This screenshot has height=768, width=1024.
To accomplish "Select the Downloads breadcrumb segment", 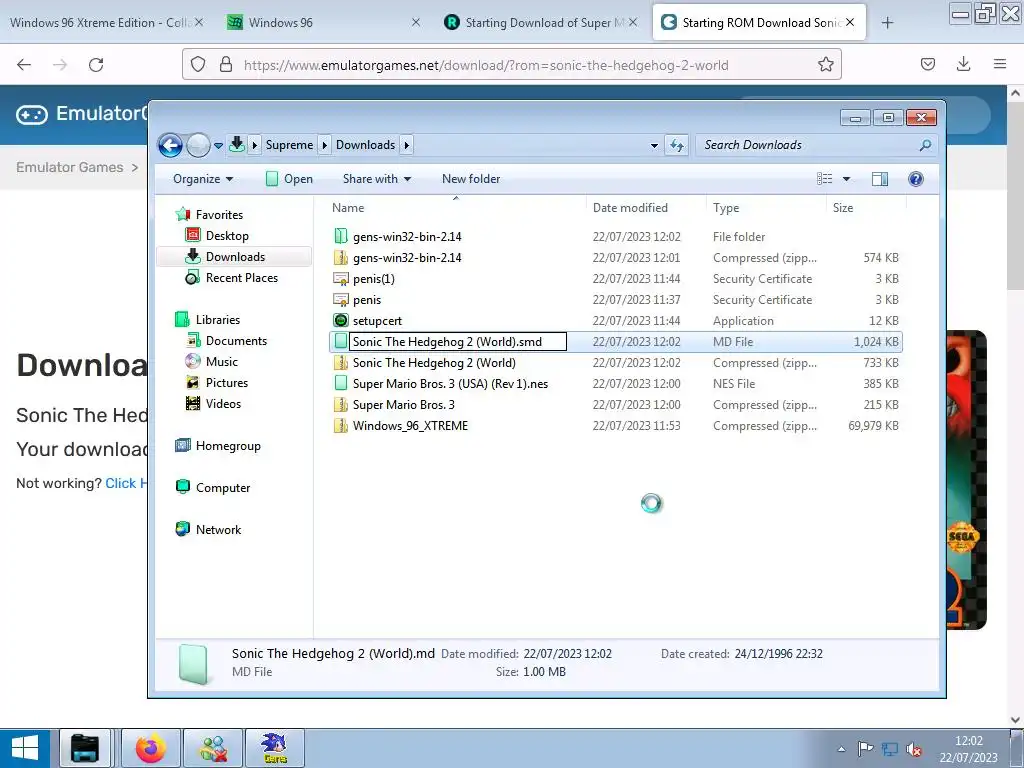I will [x=365, y=145].
